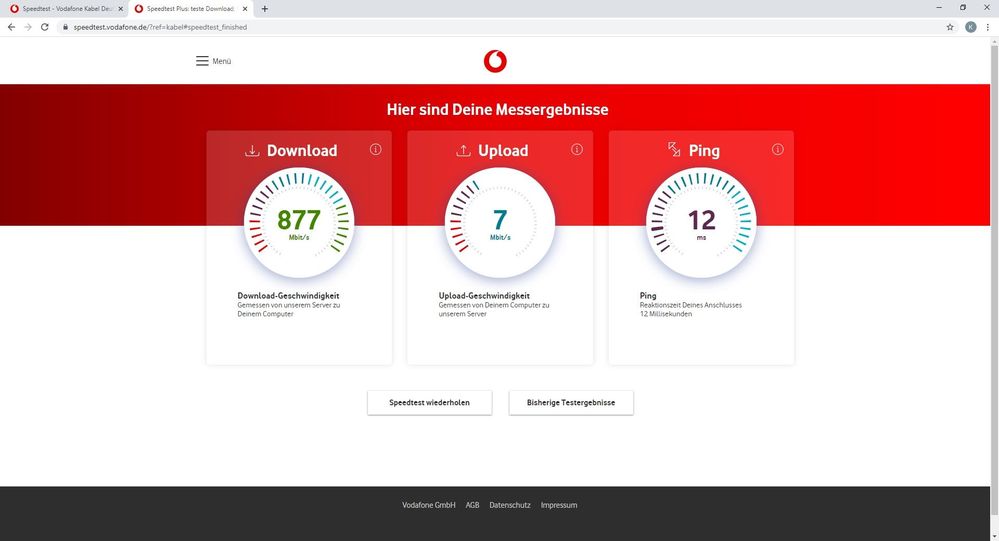Click the page vertical scrollbar
Screen dimensions: 999x541
pyautogui.click(x=995, y=280)
